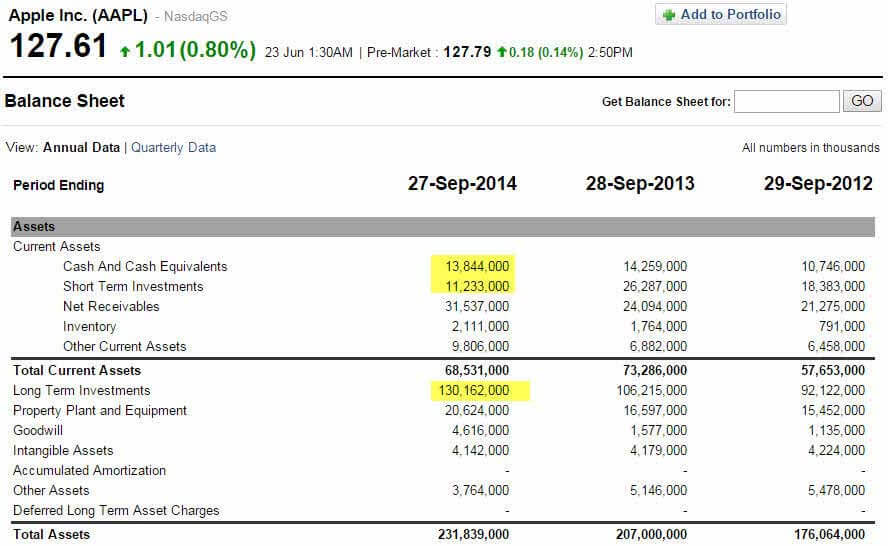Click the 2012 Total Assets value 176,064,000
Image resolution: width=888 pixels, height=546 pixels.
(829, 535)
